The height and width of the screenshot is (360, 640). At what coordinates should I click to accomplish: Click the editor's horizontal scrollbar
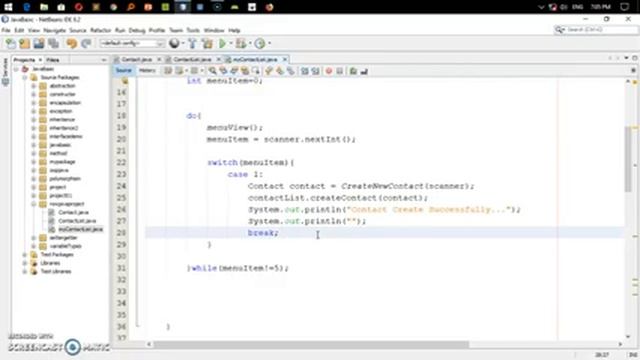(x=312, y=344)
